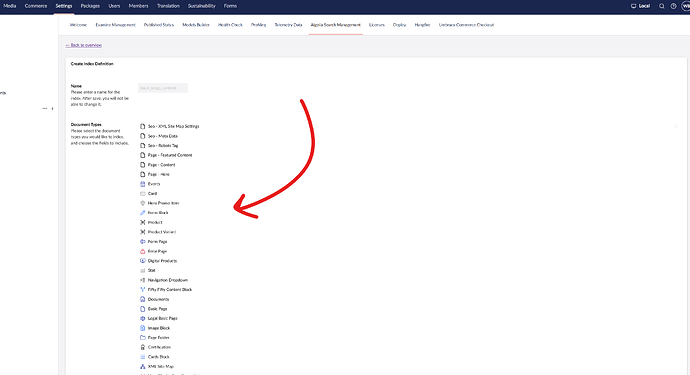Click the index Name input field

tap(163, 88)
